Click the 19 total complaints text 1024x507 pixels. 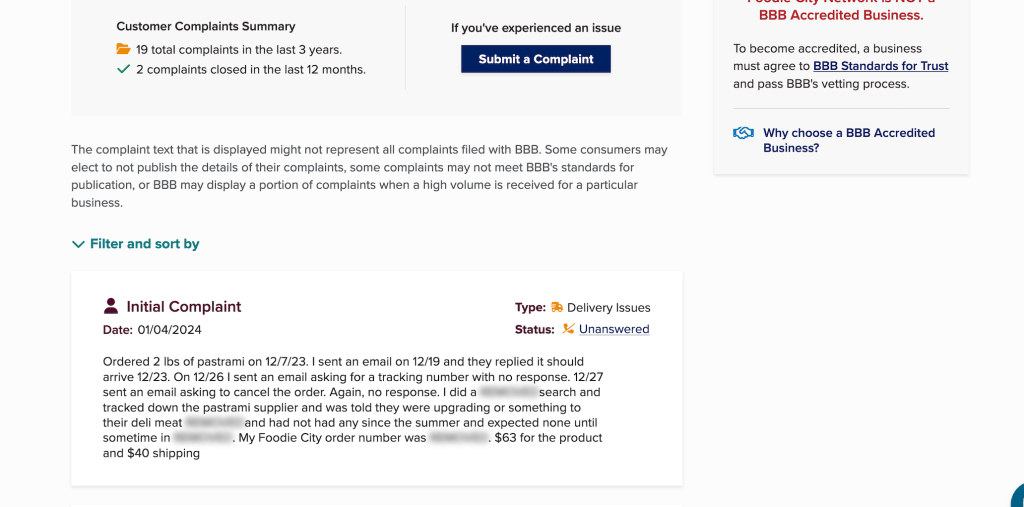239,49
